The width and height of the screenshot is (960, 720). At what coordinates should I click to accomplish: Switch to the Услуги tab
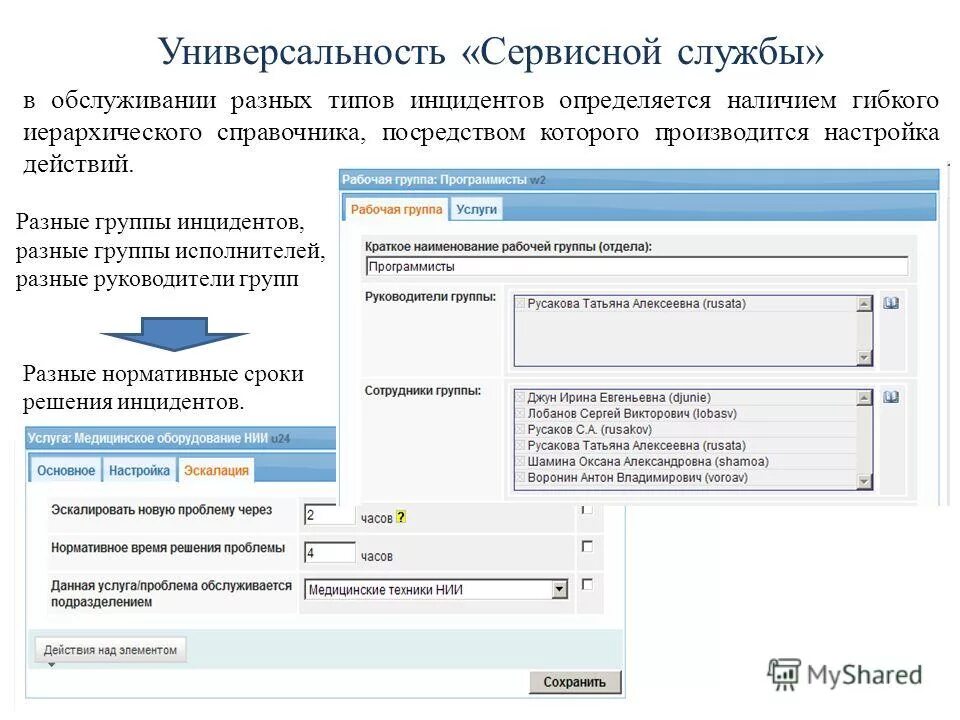[x=475, y=210]
